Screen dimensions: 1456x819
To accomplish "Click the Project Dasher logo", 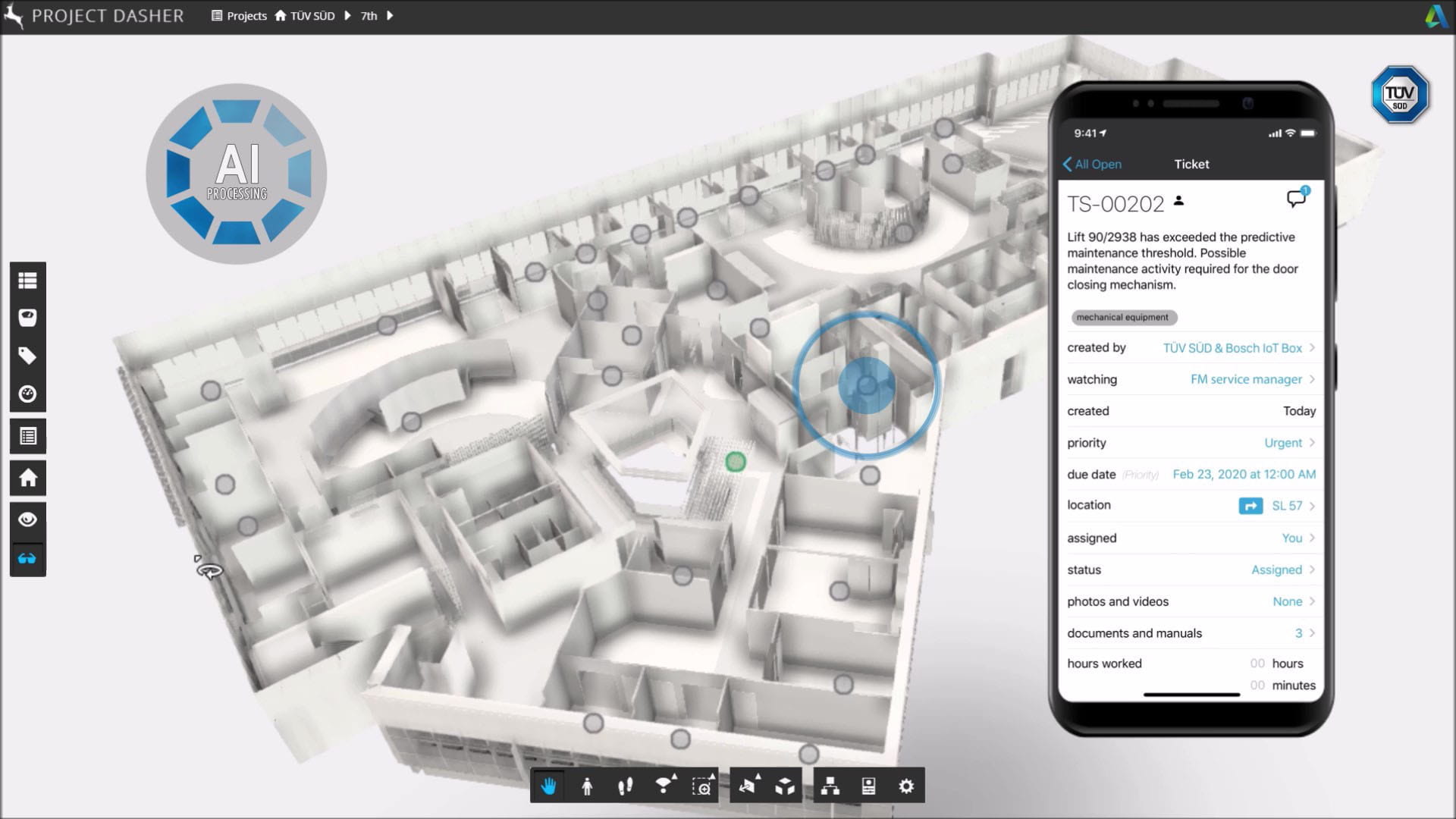I will 94,16.
